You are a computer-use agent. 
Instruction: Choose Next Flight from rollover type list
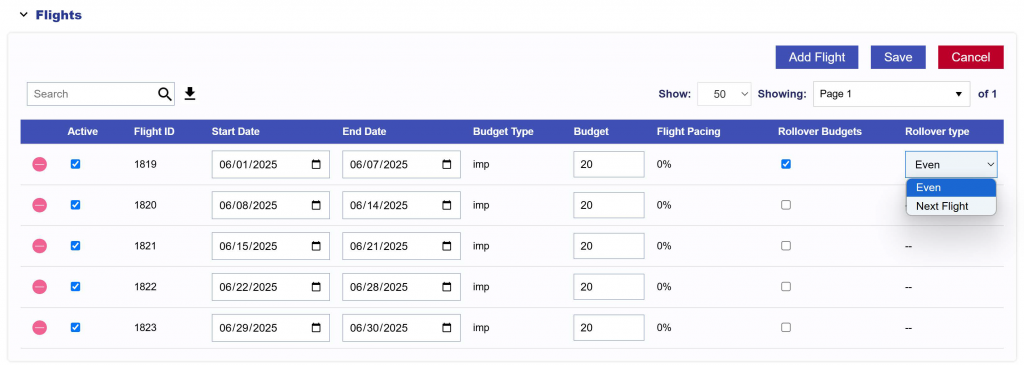coord(951,207)
